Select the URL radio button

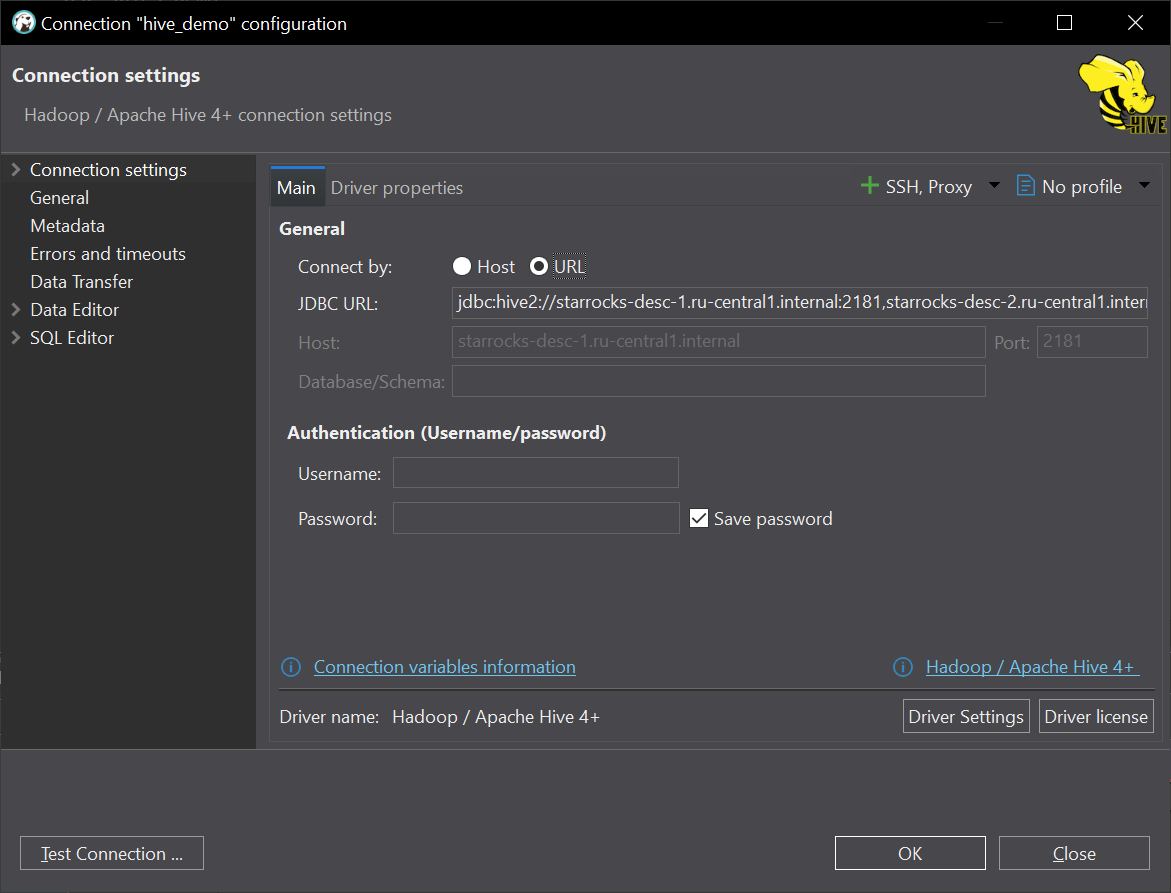(x=538, y=267)
